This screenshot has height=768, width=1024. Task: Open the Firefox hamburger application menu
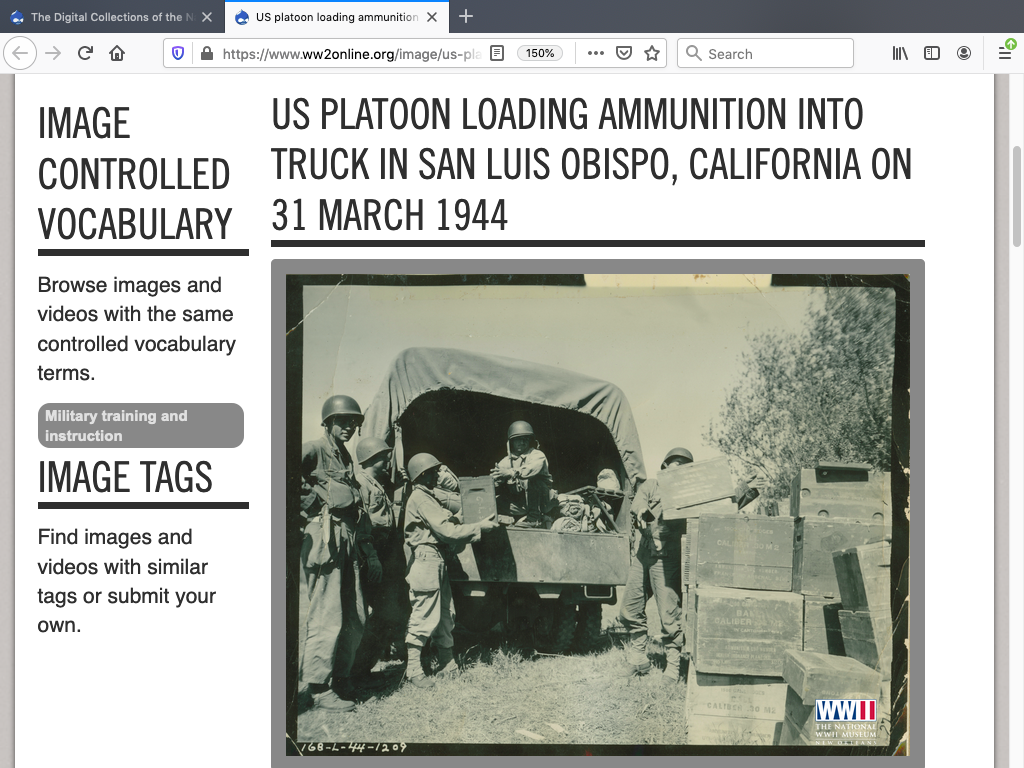click(1005, 54)
